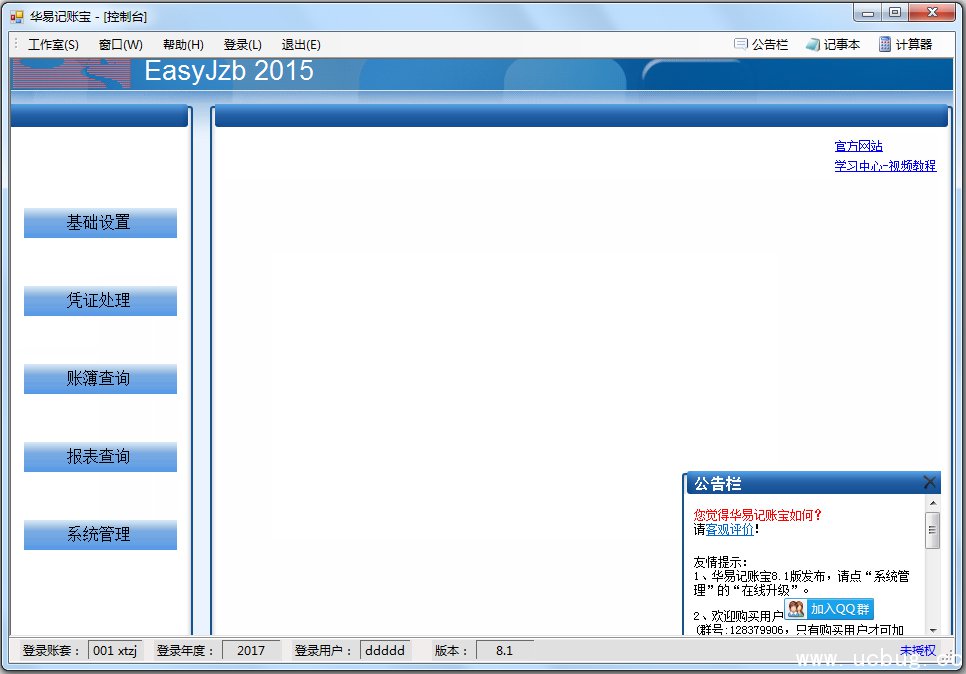Open the 窗口(W) menu

tap(120, 45)
